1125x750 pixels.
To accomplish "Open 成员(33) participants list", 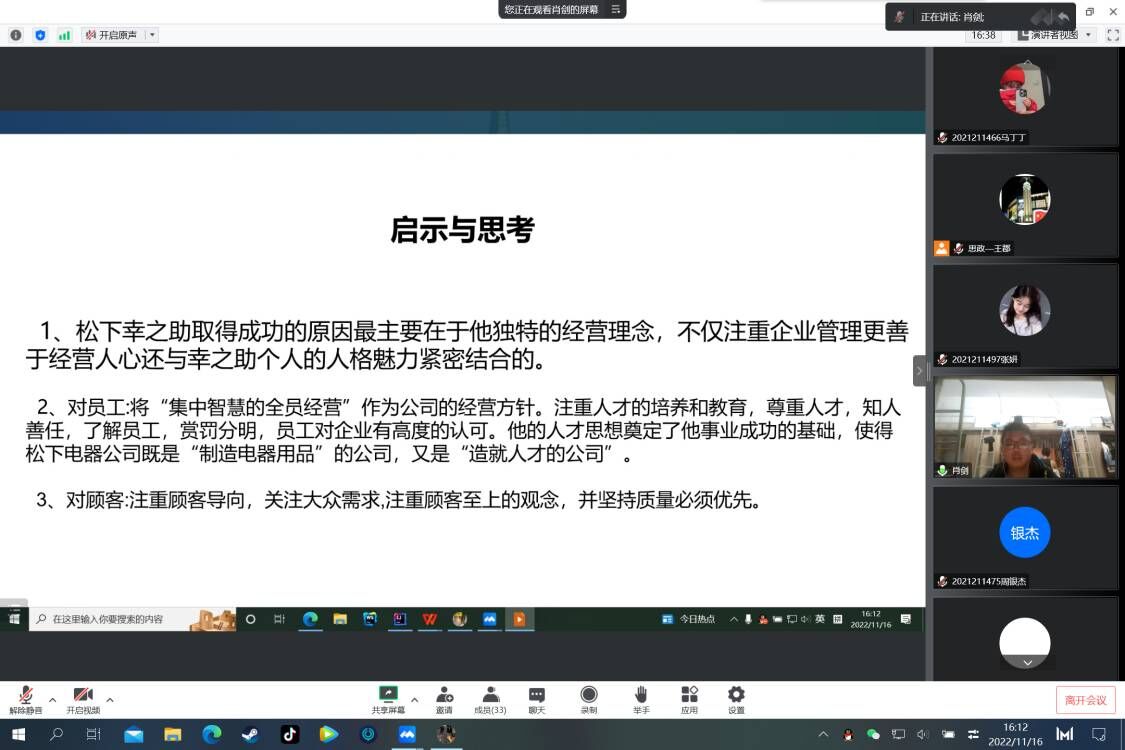I will [x=490, y=699].
